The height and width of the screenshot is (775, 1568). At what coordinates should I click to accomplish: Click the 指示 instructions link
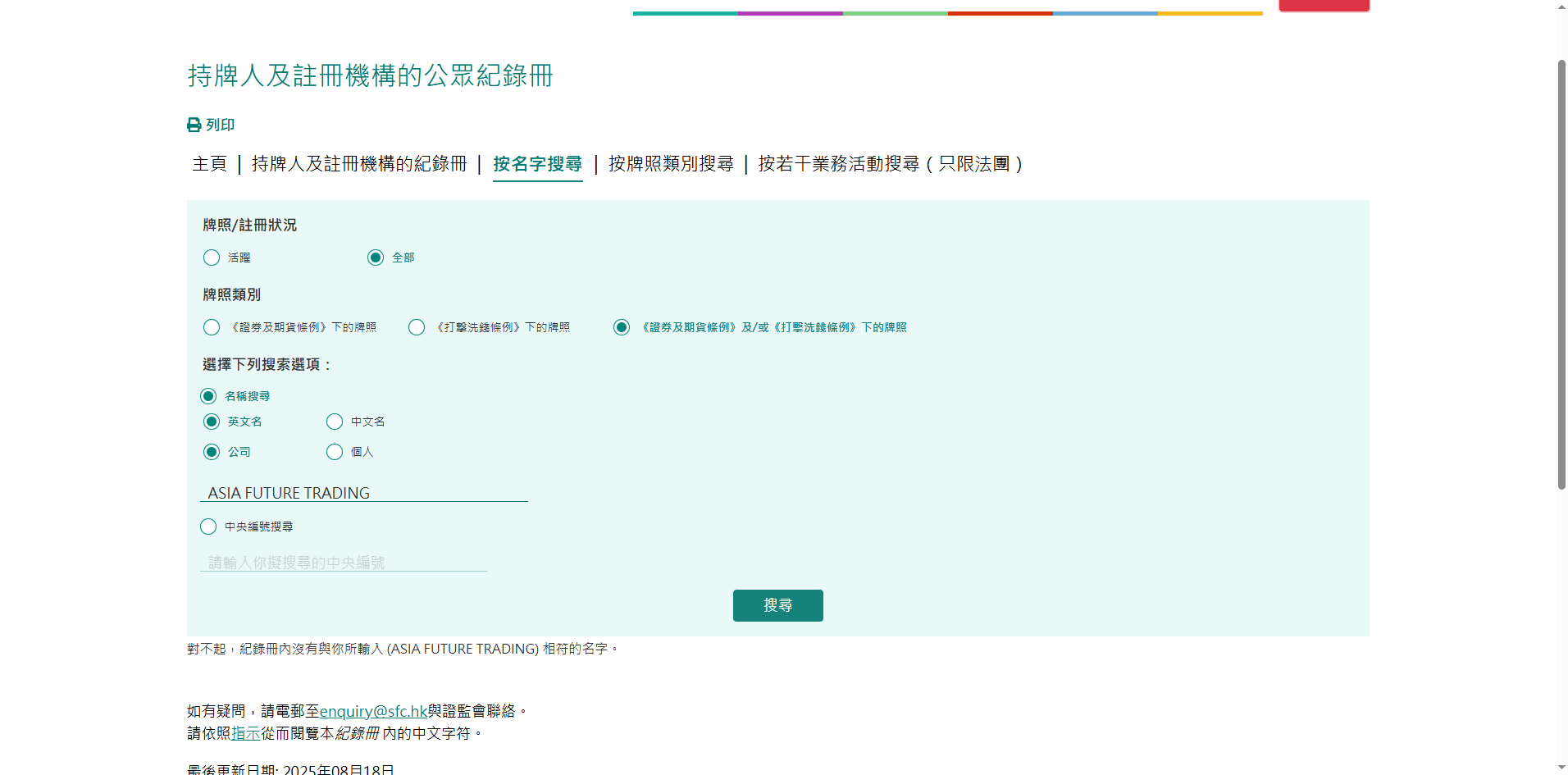(245, 733)
